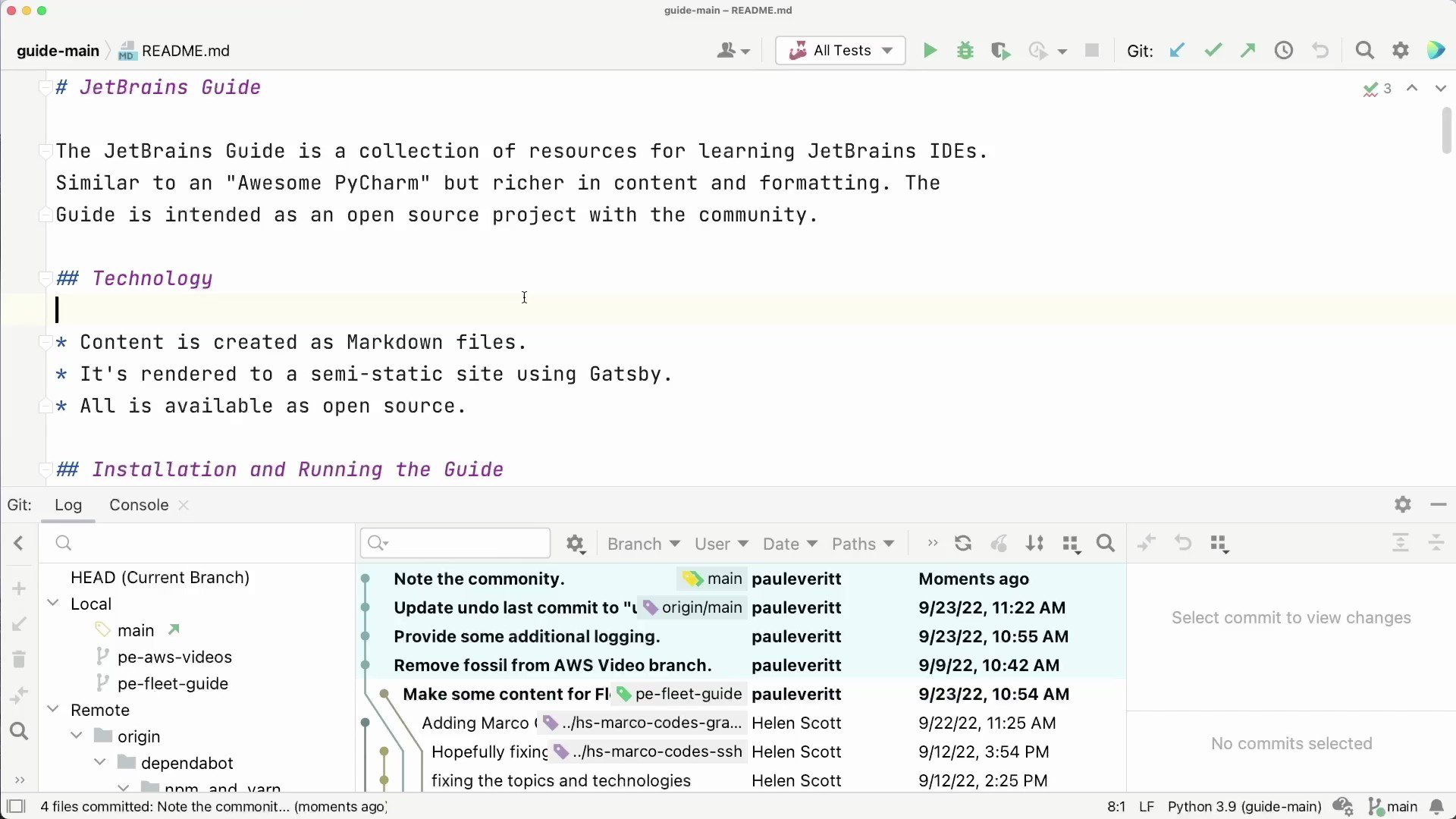Click the Search Everywhere magnifier icon
Image resolution: width=1456 pixels, height=819 pixels.
coord(1365,51)
